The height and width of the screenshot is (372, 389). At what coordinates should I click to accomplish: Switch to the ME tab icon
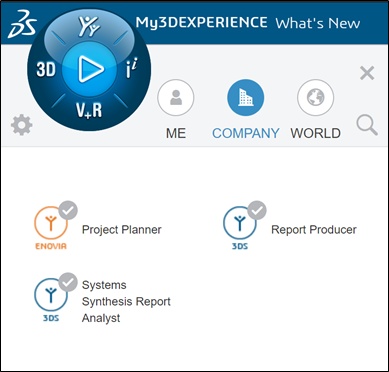click(x=176, y=98)
